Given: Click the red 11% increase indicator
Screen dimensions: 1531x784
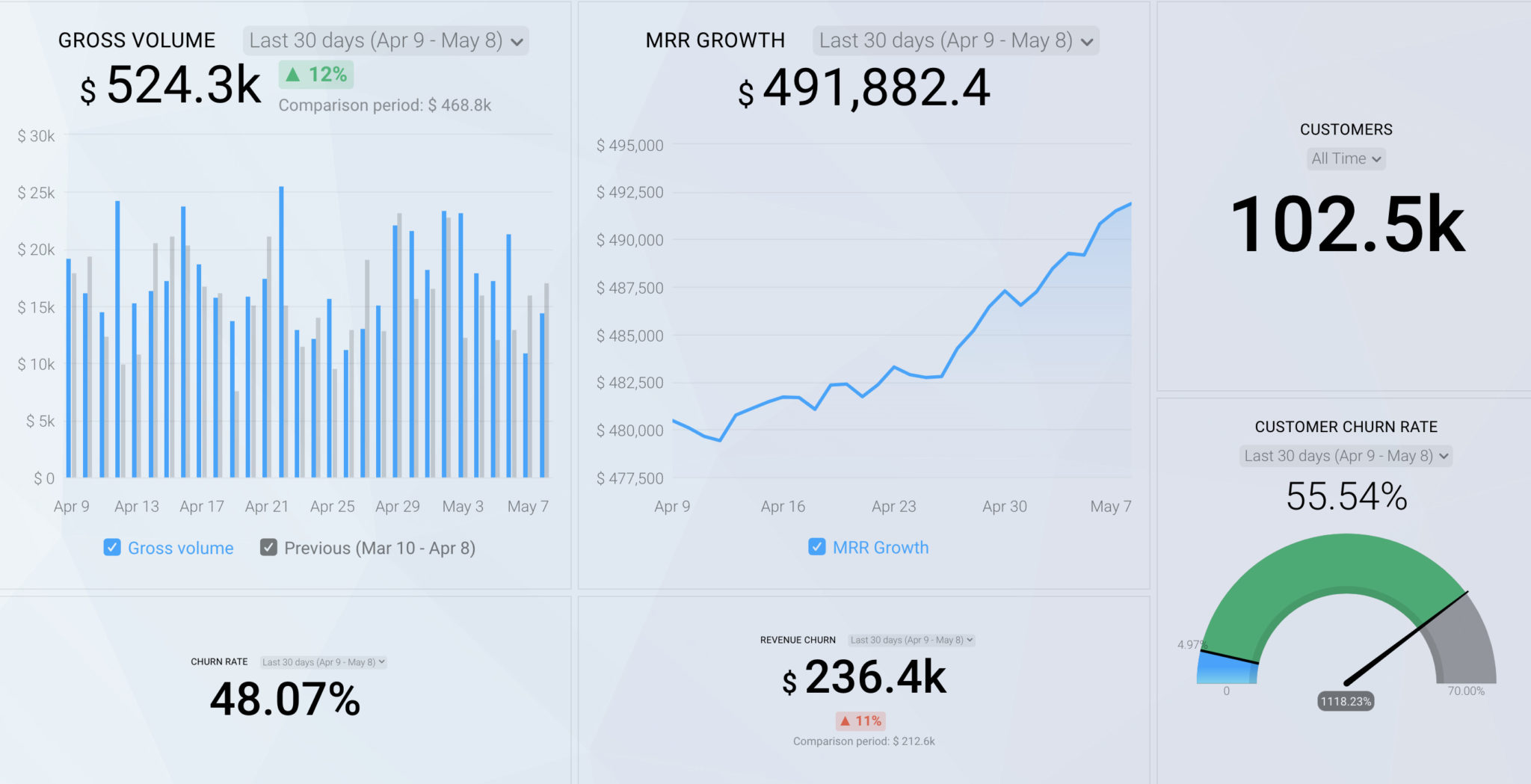Looking at the screenshot, I should [860, 720].
